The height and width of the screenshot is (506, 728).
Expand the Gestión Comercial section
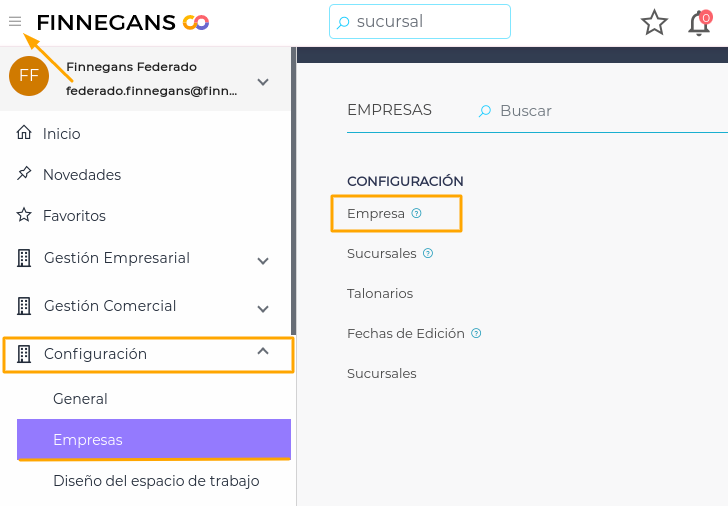263,309
